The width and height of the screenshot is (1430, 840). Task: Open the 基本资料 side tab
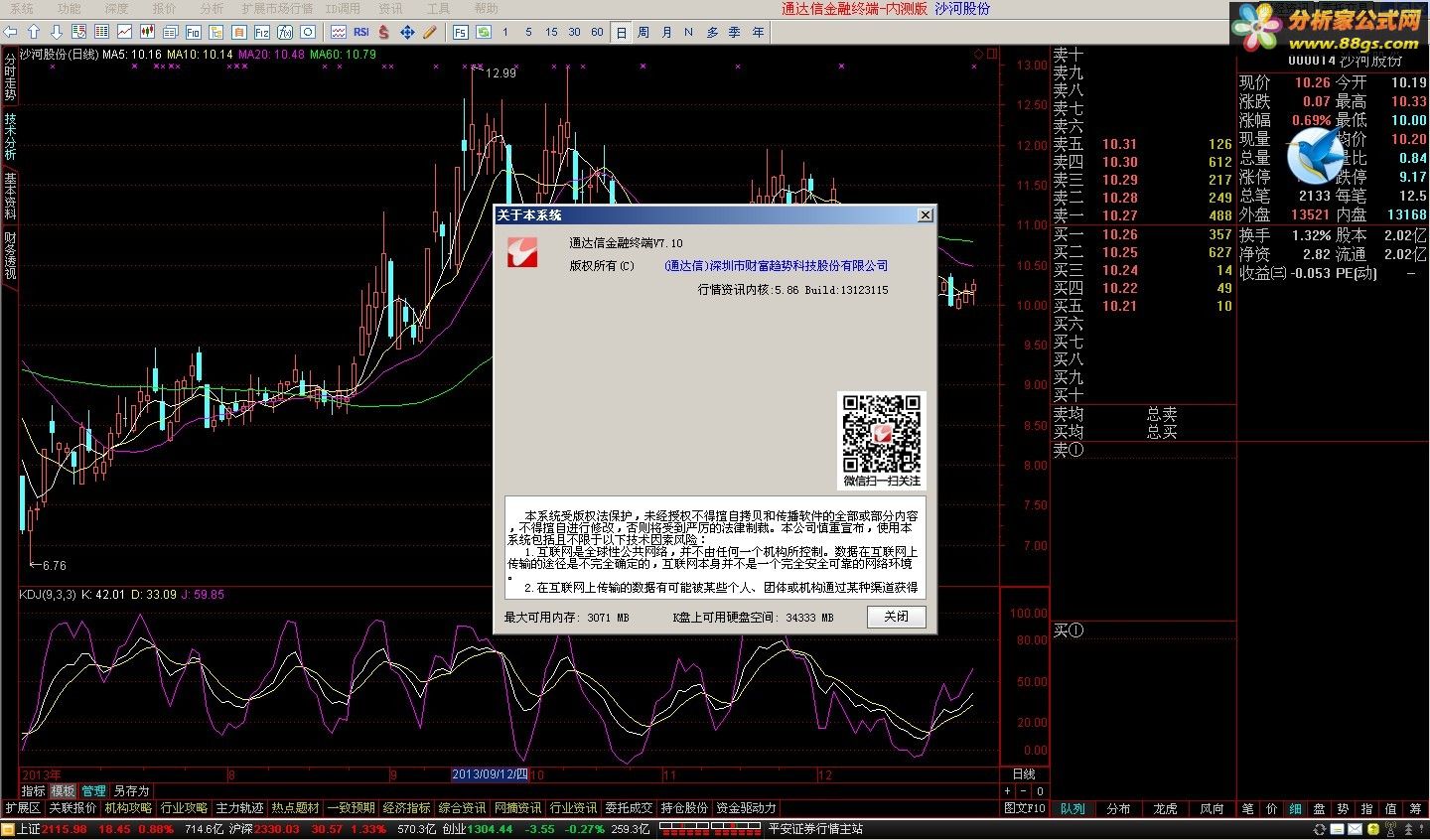point(9,198)
